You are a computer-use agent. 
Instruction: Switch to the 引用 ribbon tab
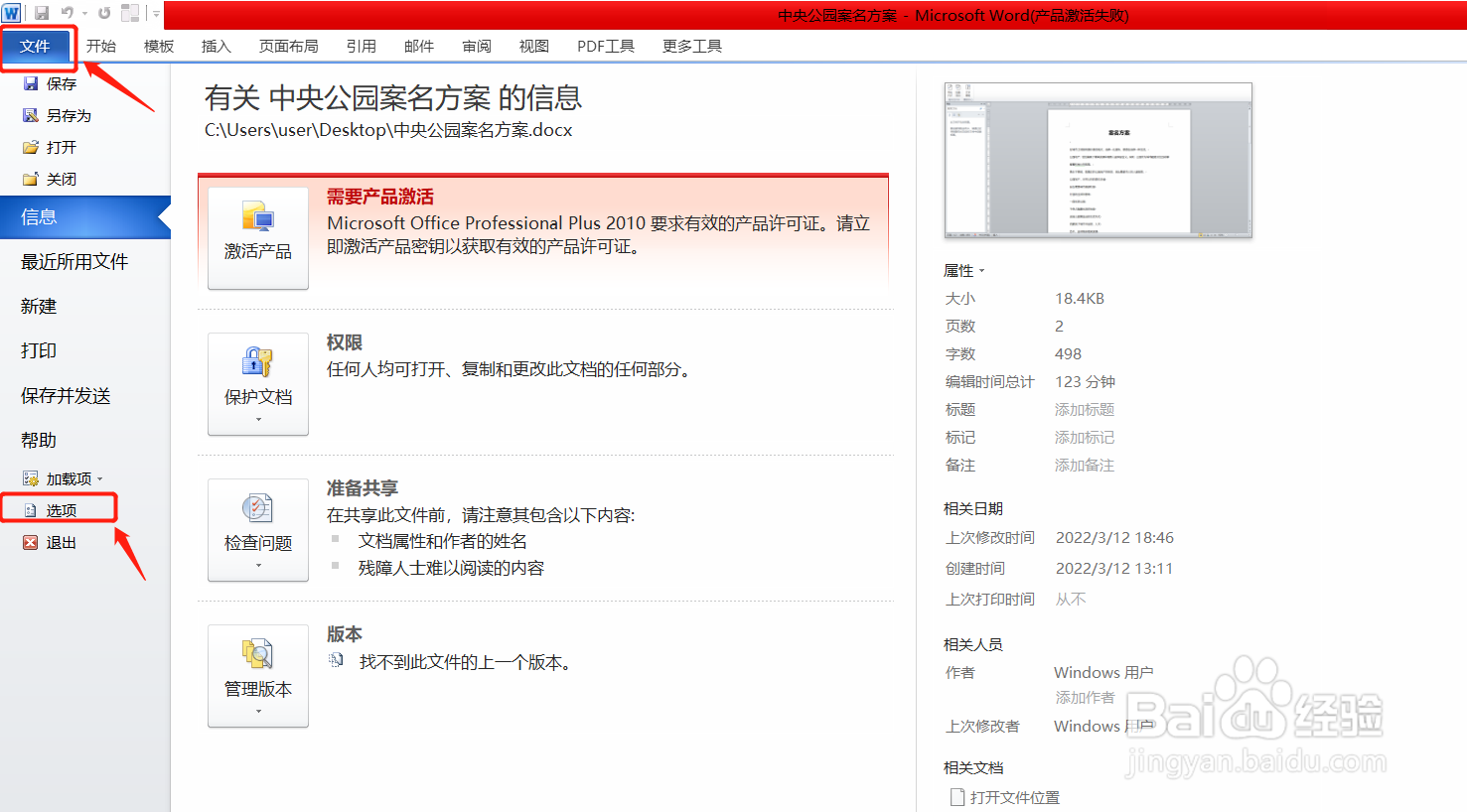coord(362,46)
